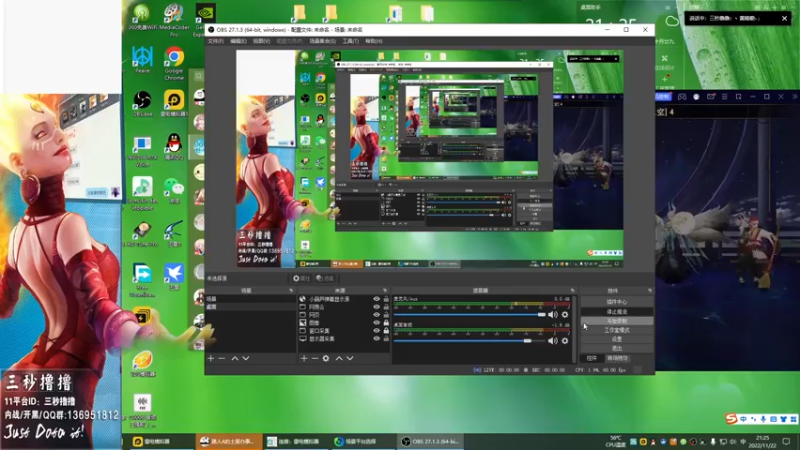This screenshot has width=800, height=450.
Task: Open the 场景集合(S) menu
Action: (x=322, y=41)
